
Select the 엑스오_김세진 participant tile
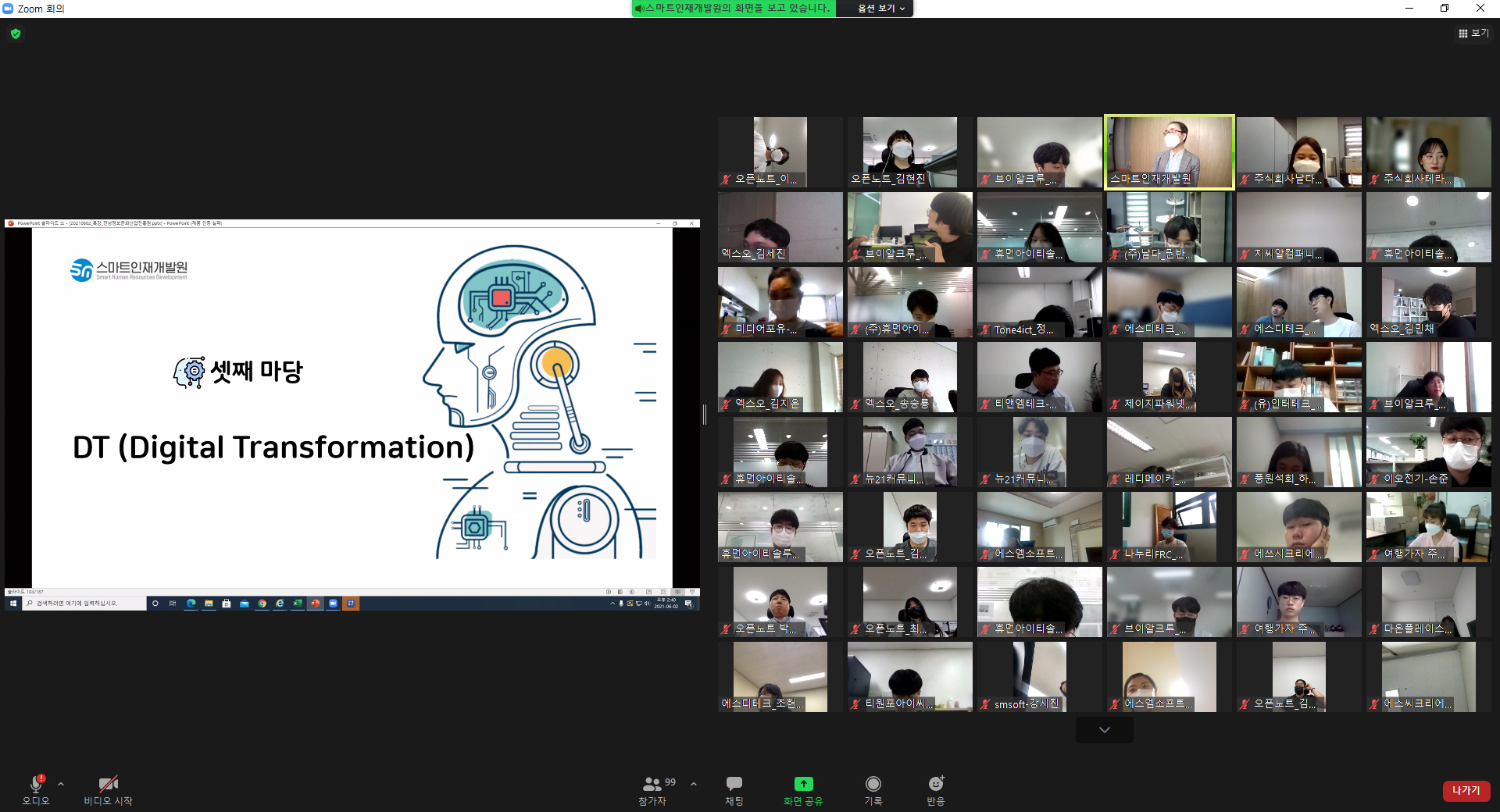(x=780, y=226)
